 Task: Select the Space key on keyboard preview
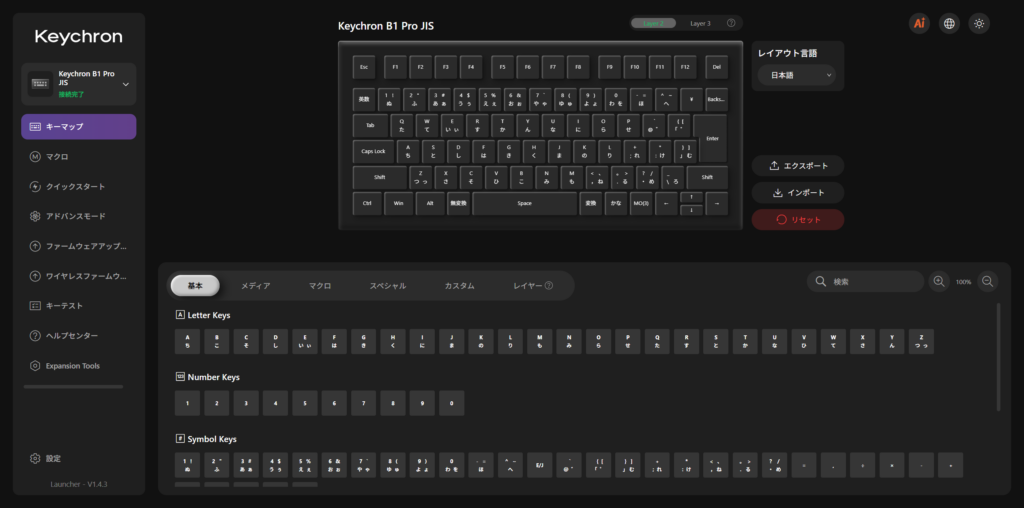tap(524, 204)
